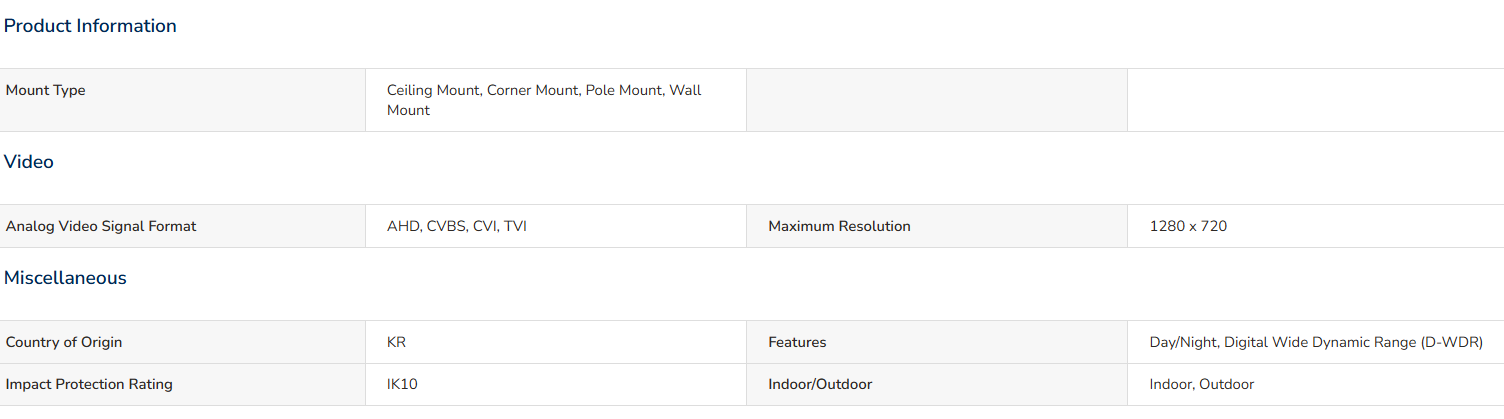
Task: Click the Miscellaneous section heading
Action: (65, 278)
